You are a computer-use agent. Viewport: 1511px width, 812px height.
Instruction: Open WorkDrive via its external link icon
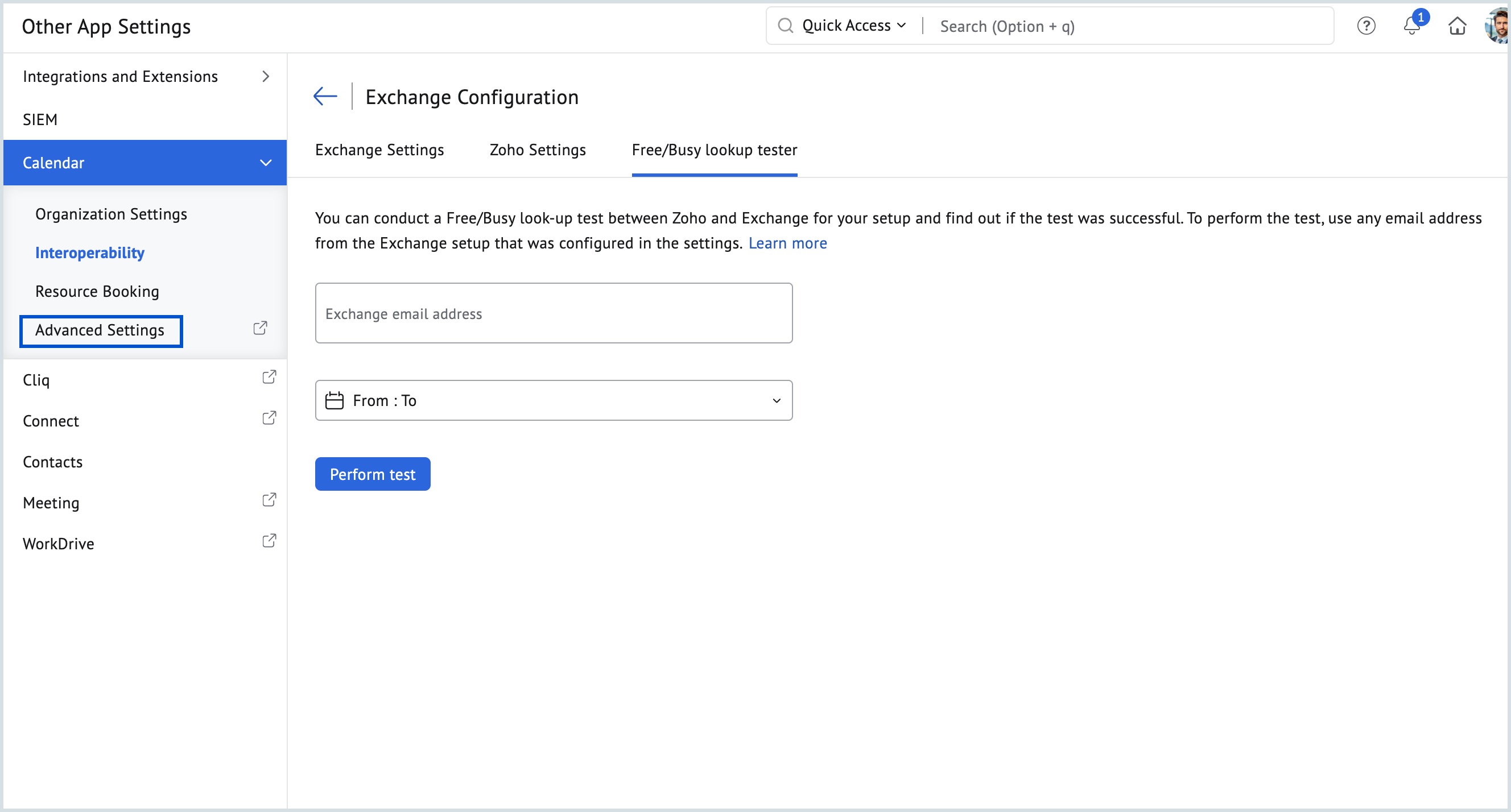coord(269,540)
